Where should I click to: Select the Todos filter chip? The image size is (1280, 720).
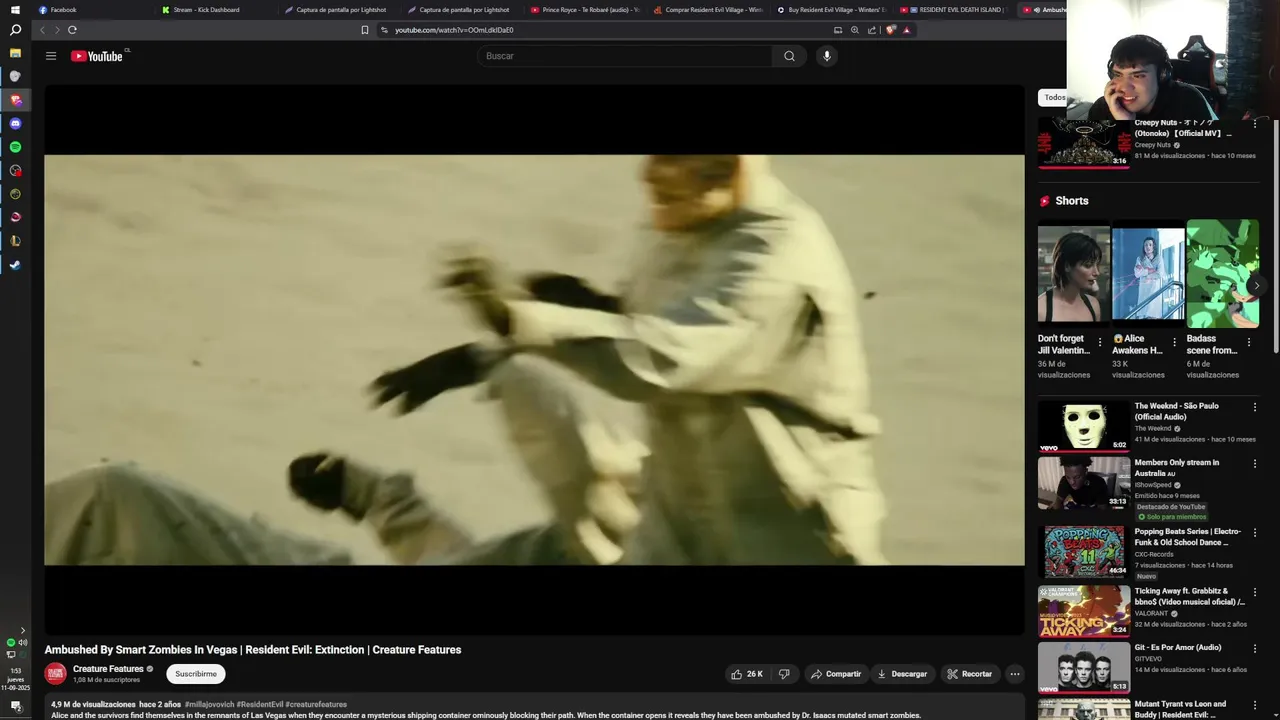(x=1054, y=97)
